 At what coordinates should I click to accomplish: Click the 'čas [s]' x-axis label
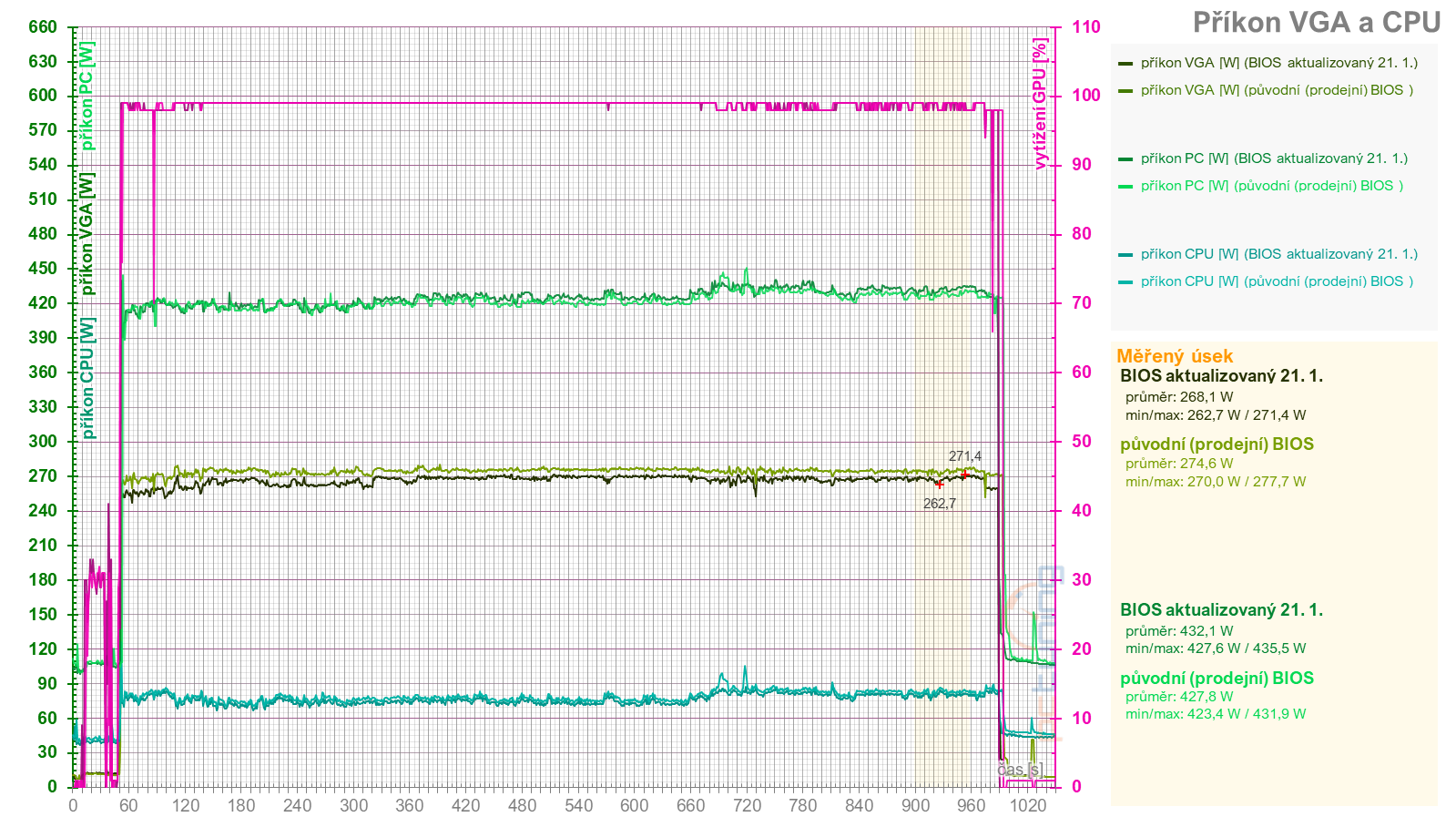tap(1019, 771)
